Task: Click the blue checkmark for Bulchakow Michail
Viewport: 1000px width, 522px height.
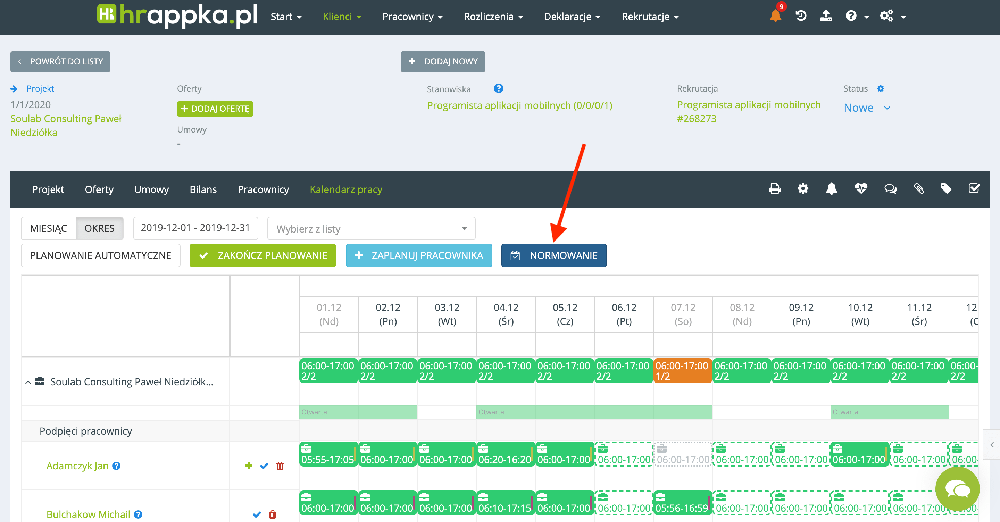Action: click(x=256, y=514)
